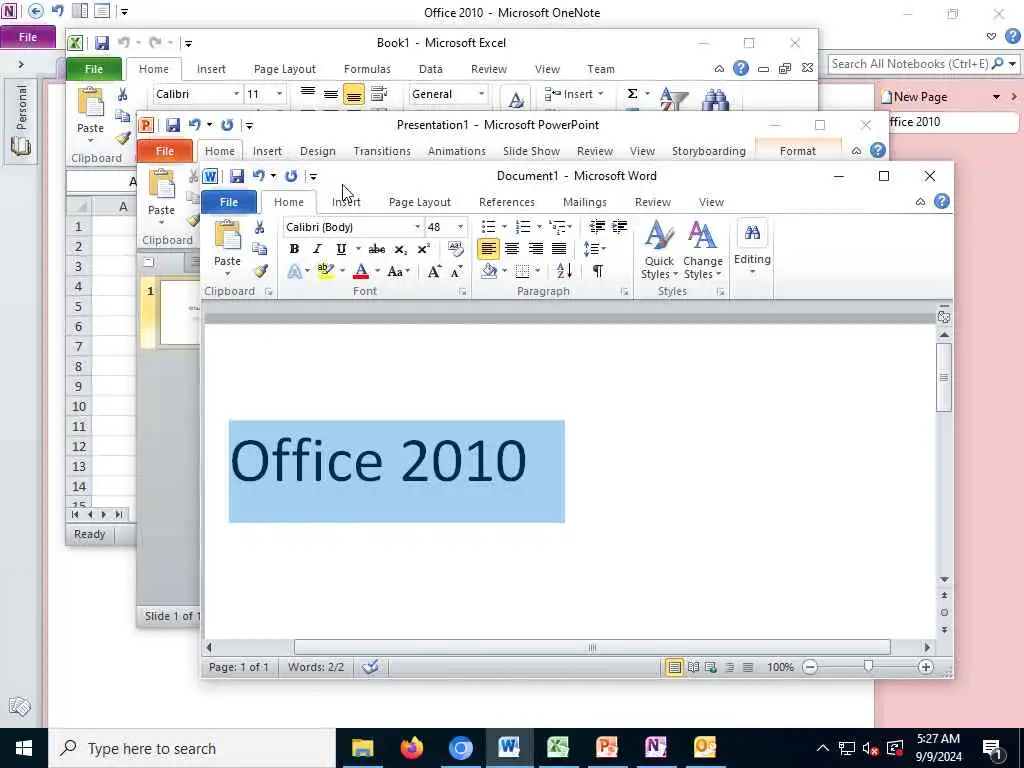Open the Page Layout tab in Word
Image resolution: width=1024 pixels, height=768 pixels.
point(419,202)
